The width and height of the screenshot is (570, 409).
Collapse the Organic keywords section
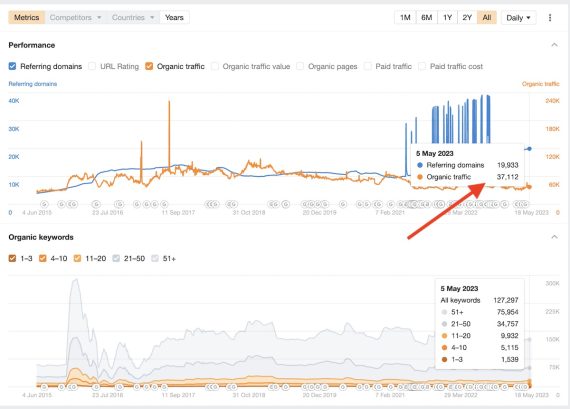point(554,237)
